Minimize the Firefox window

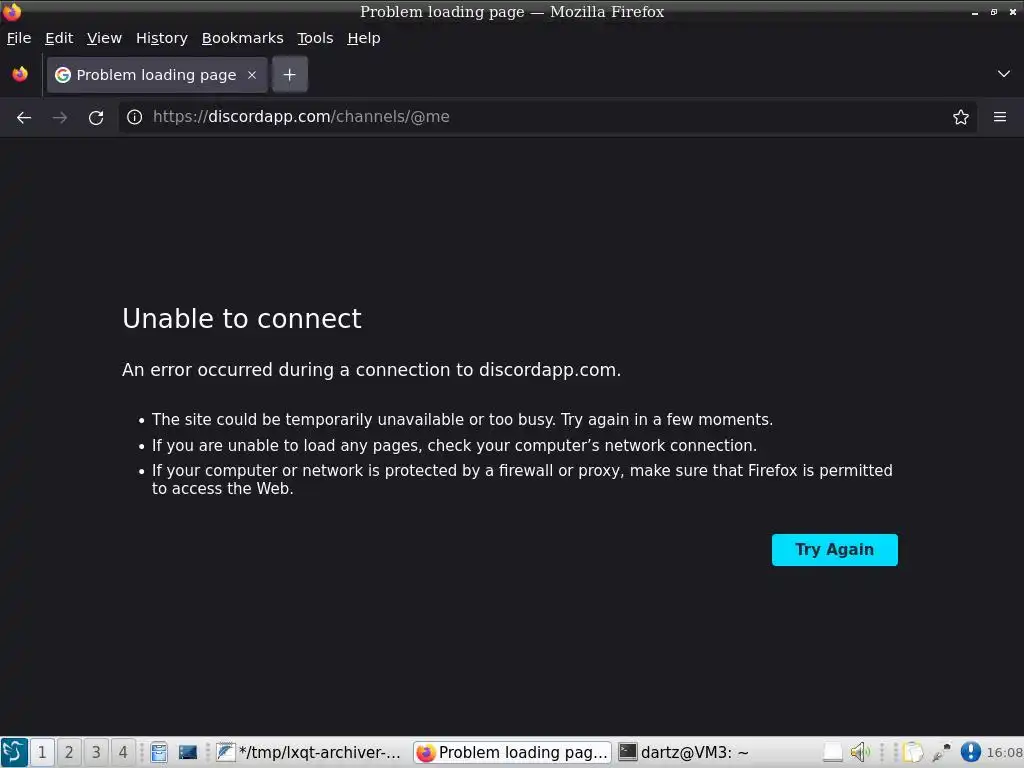pyautogui.click(x=974, y=12)
